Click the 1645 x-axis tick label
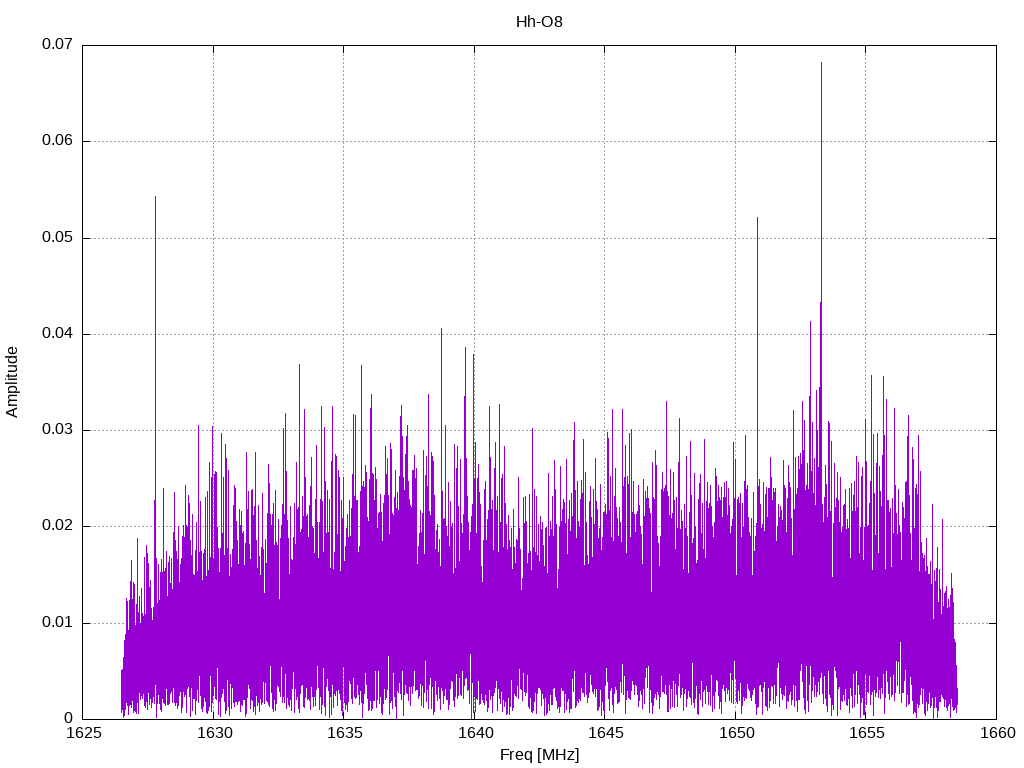Screen dimensions: 1024x768 (605, 734)
